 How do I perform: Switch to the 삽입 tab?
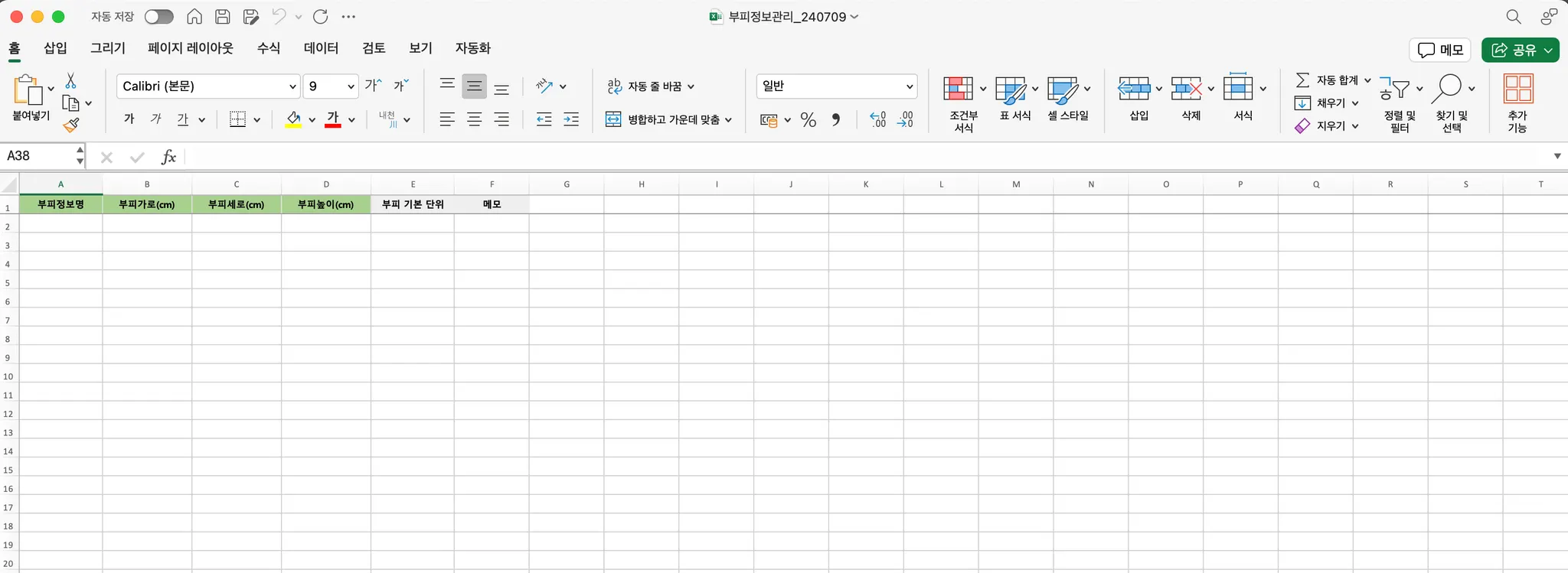55,48
